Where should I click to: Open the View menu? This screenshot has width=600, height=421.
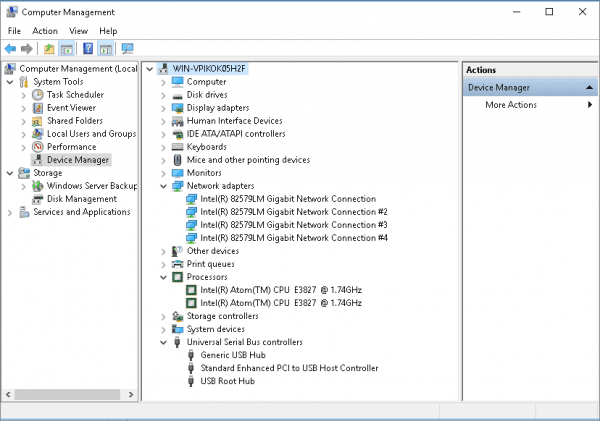click(78, 31)
